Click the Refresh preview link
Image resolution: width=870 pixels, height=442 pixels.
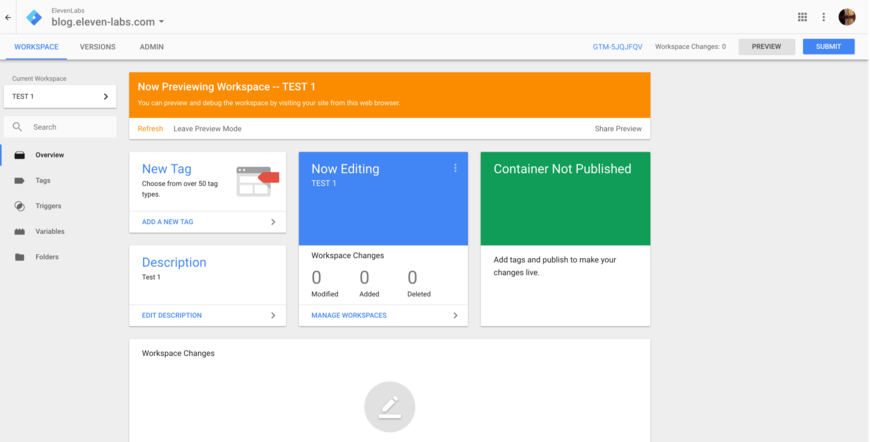[x=150, y=129]
